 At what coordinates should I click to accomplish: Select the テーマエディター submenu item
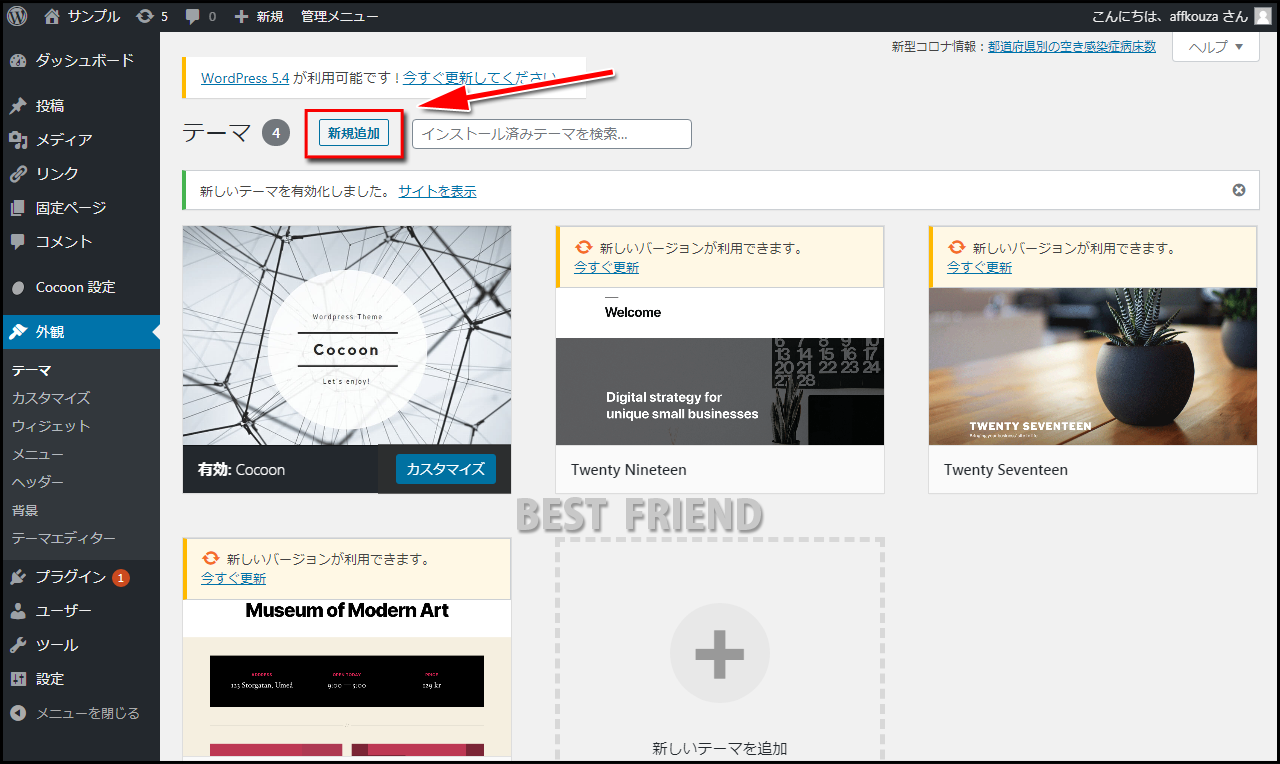tap(64, 538)
